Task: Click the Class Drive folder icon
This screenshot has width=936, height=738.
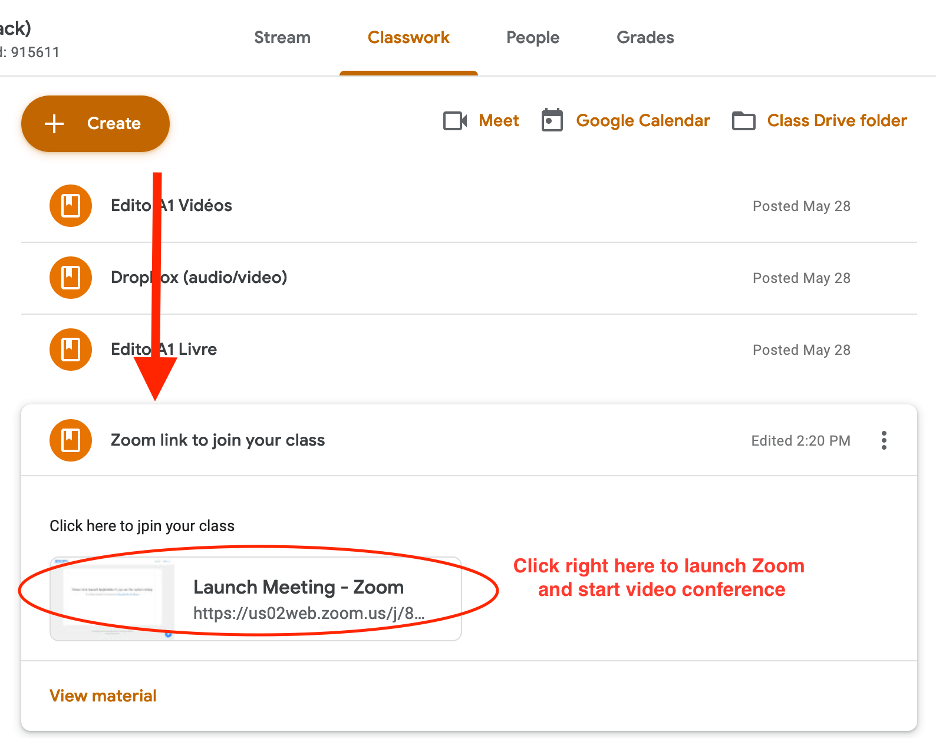Action: point(743,121)
